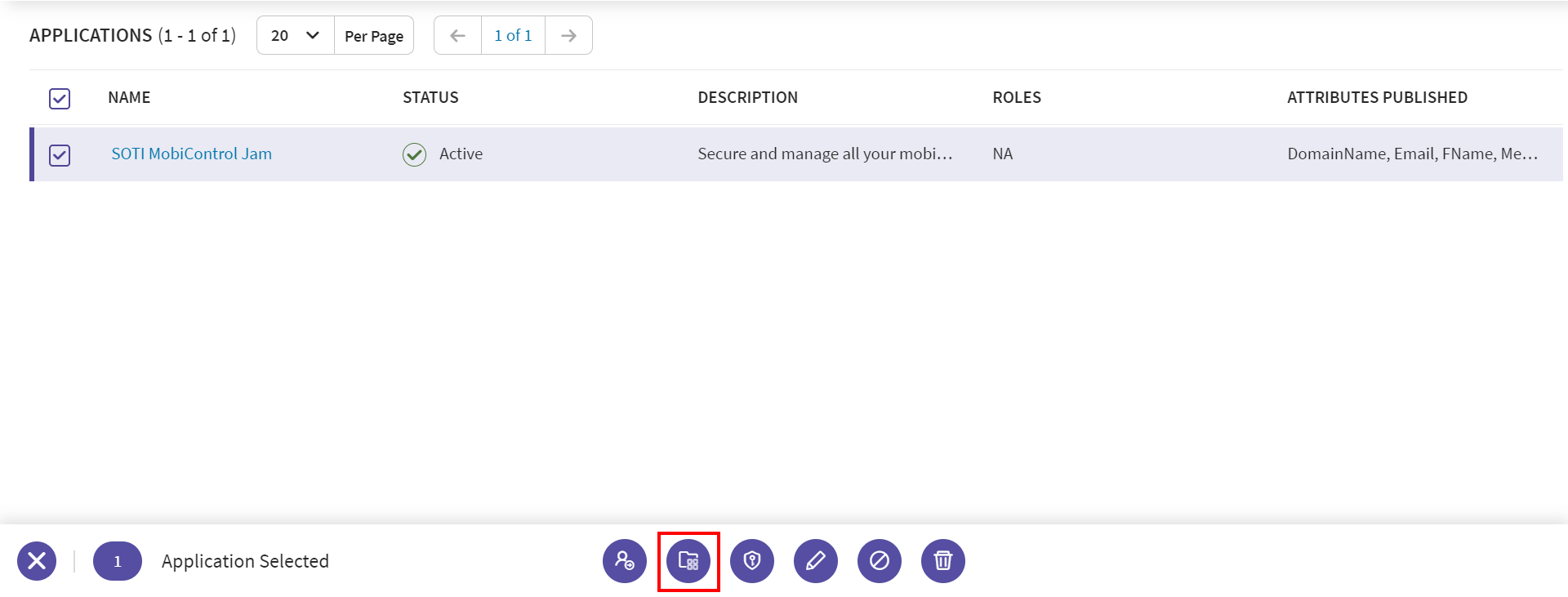Image resolution: width=1568 pixels, height=597 pixels.
Task: Click the Active status checkmark icon
Action: pos(415,154)
